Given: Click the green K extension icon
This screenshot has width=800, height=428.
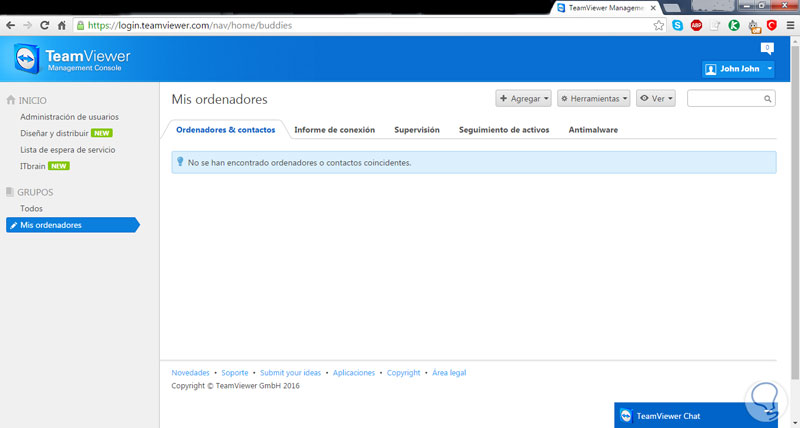Looking at the screenshot, I should coord(734,26).
